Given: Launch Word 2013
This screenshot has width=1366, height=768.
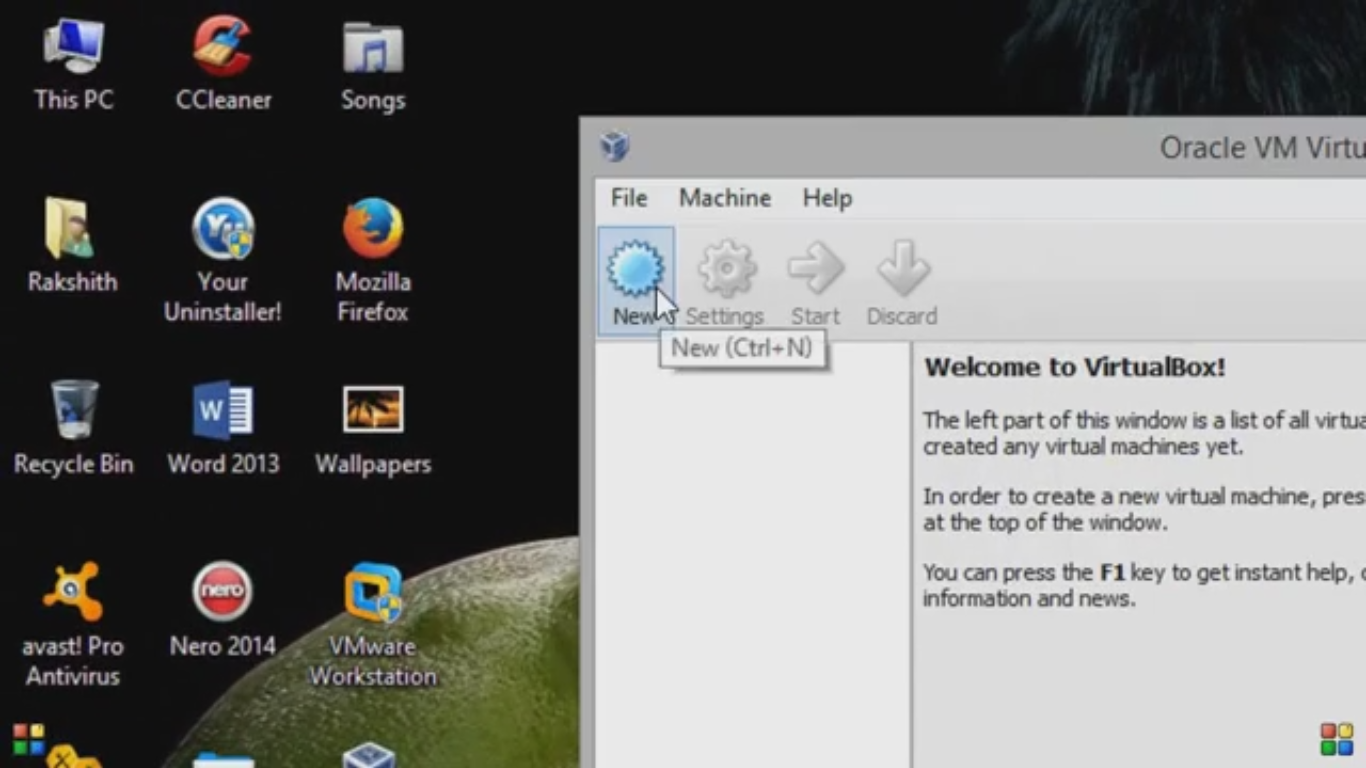Looking at the screenshot, I should (222, 410).
